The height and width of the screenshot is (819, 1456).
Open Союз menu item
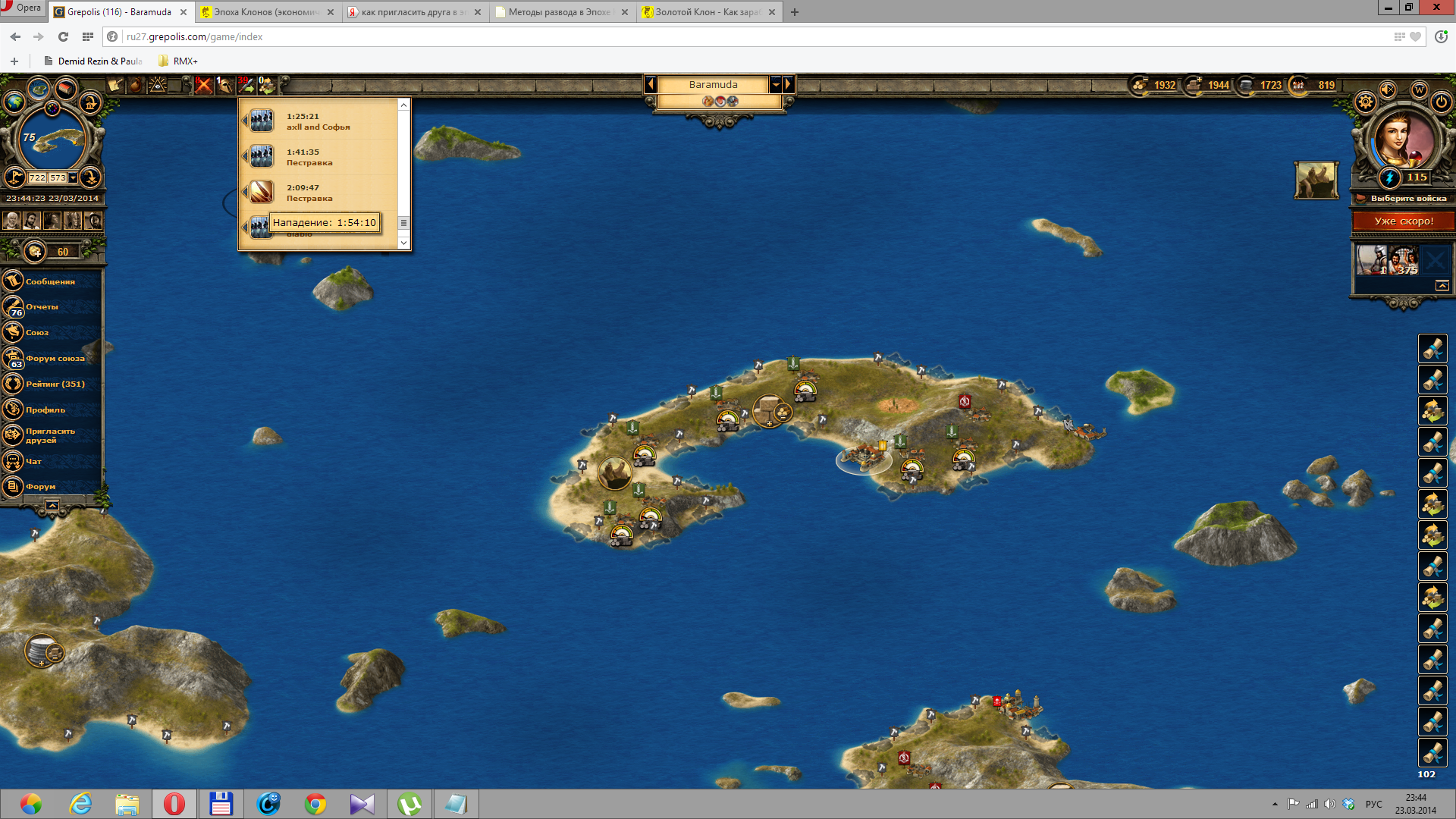pos(50,332)
